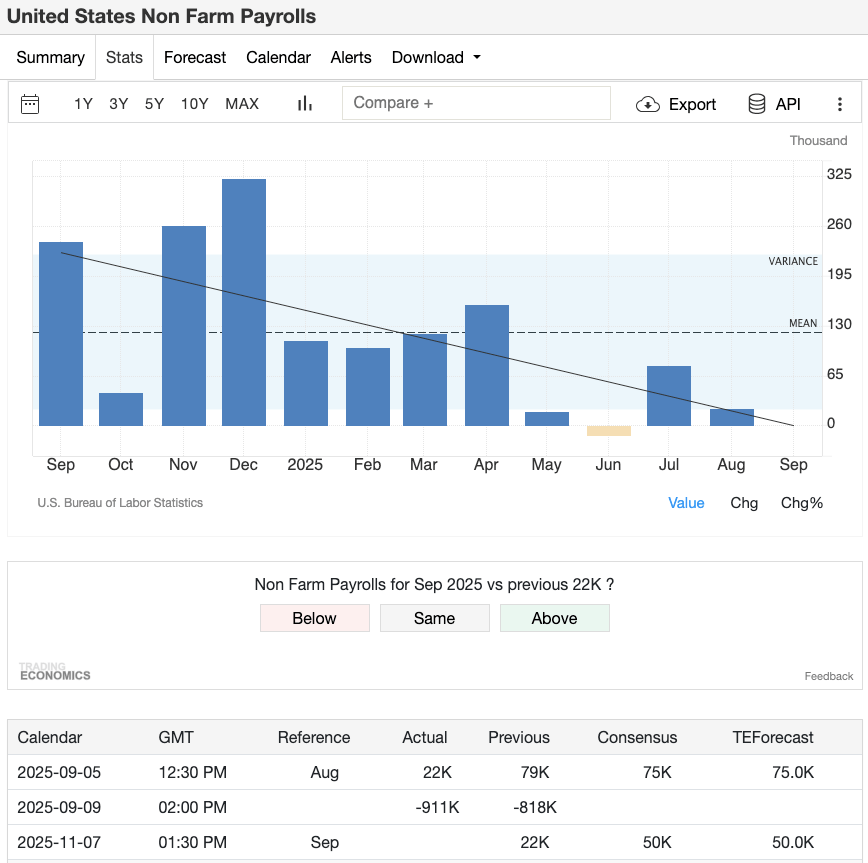Switch to the Forecast tab
This screenshot has width=868, height=863.
coord(194,57)
